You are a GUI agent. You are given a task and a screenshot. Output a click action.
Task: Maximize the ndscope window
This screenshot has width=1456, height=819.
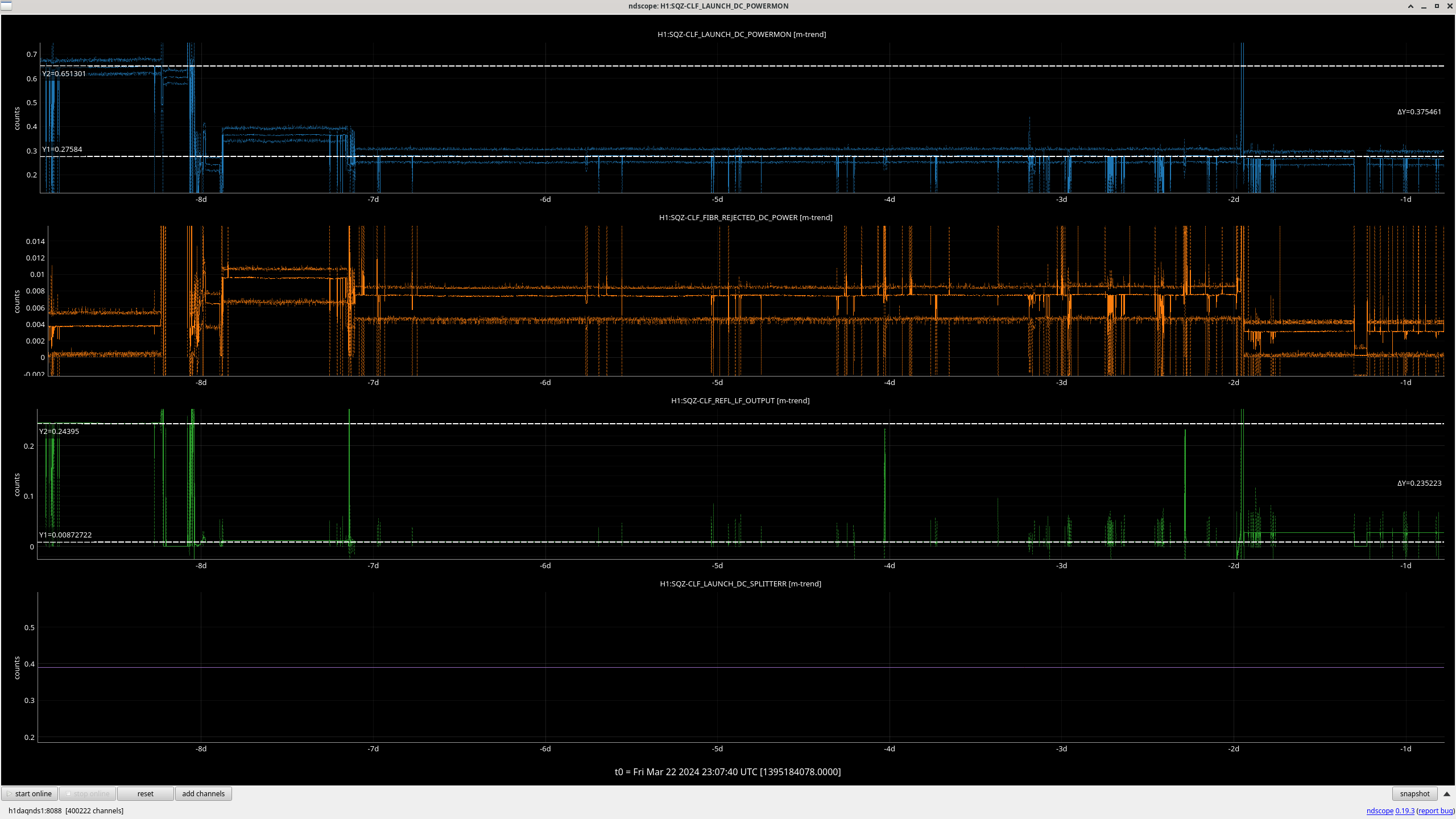pos(1437,6)
